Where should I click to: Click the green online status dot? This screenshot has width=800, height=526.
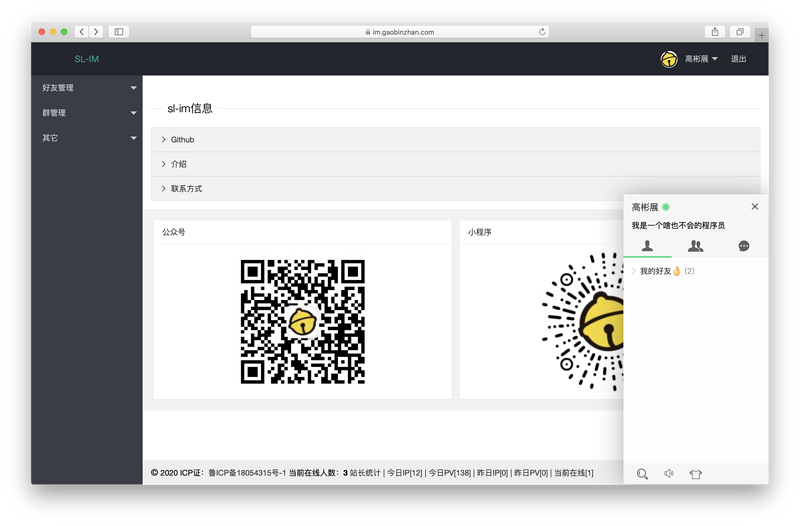pyautogui.click(x=666, y=207)
